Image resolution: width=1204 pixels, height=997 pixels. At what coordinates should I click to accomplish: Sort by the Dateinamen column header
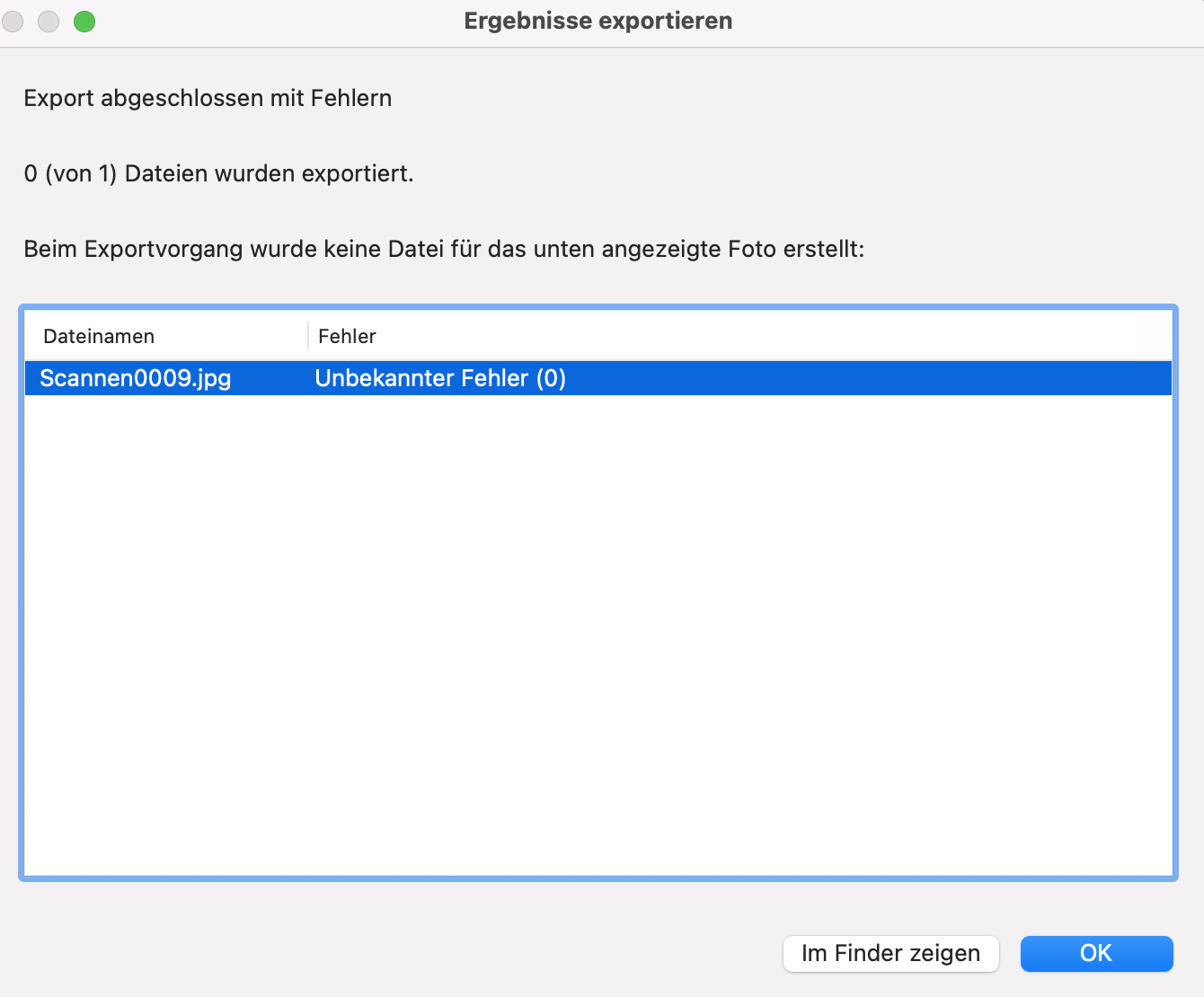[x=99, y=337]
